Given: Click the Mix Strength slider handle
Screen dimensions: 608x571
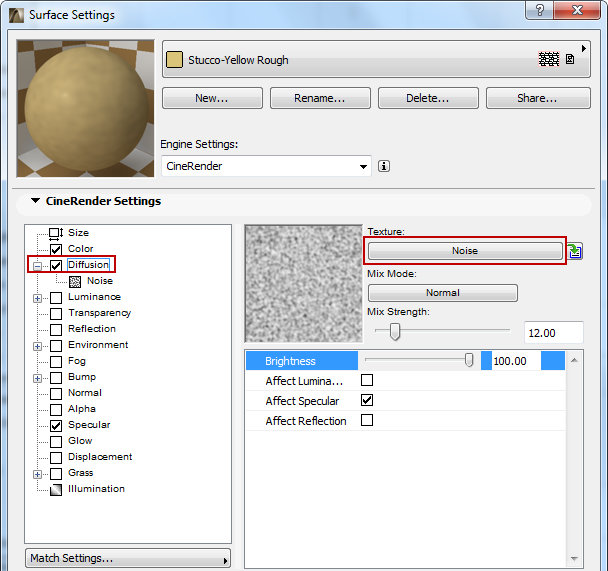Looking at the screenshot, I should coord(395,331).
